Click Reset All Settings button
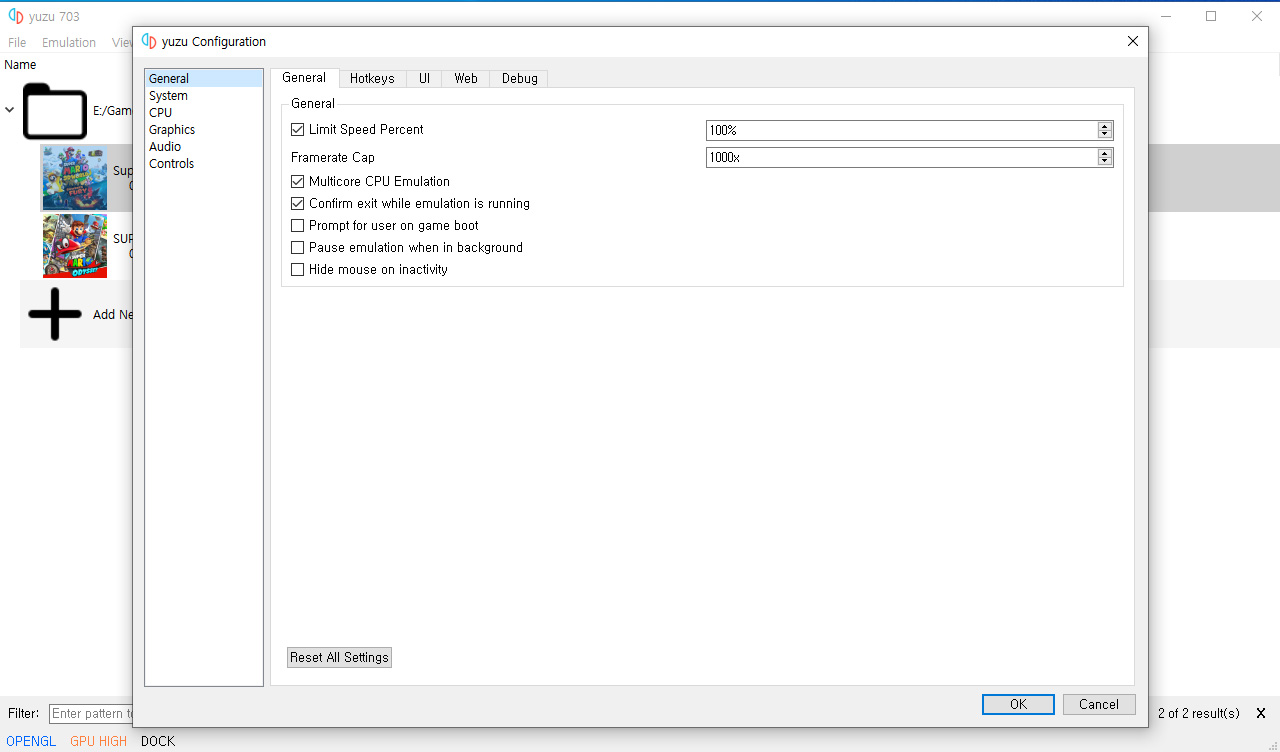Screen dimensions: 1280x752 coord(339,657)
